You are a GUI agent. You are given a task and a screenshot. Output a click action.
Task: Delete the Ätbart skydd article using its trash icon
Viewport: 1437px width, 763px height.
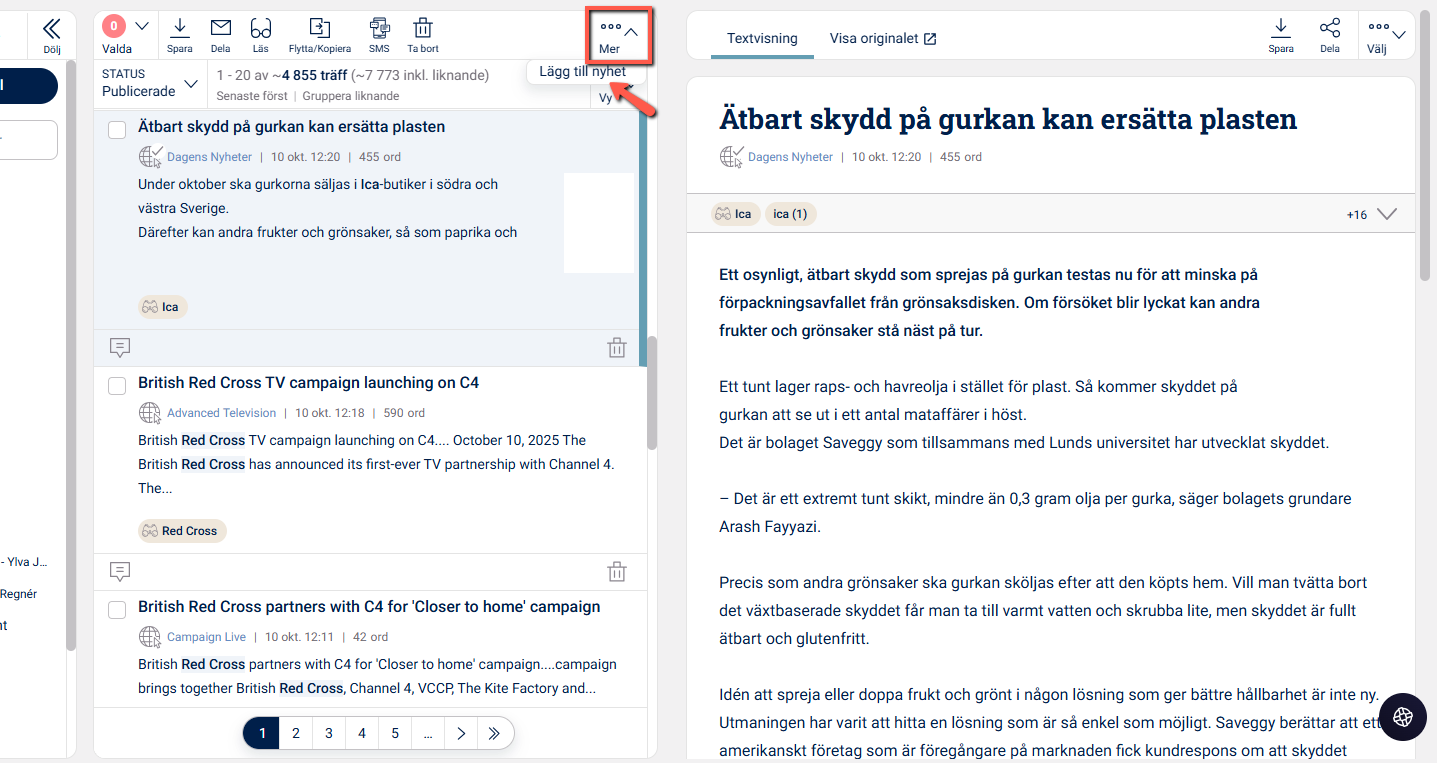click(x=617, y=348)
